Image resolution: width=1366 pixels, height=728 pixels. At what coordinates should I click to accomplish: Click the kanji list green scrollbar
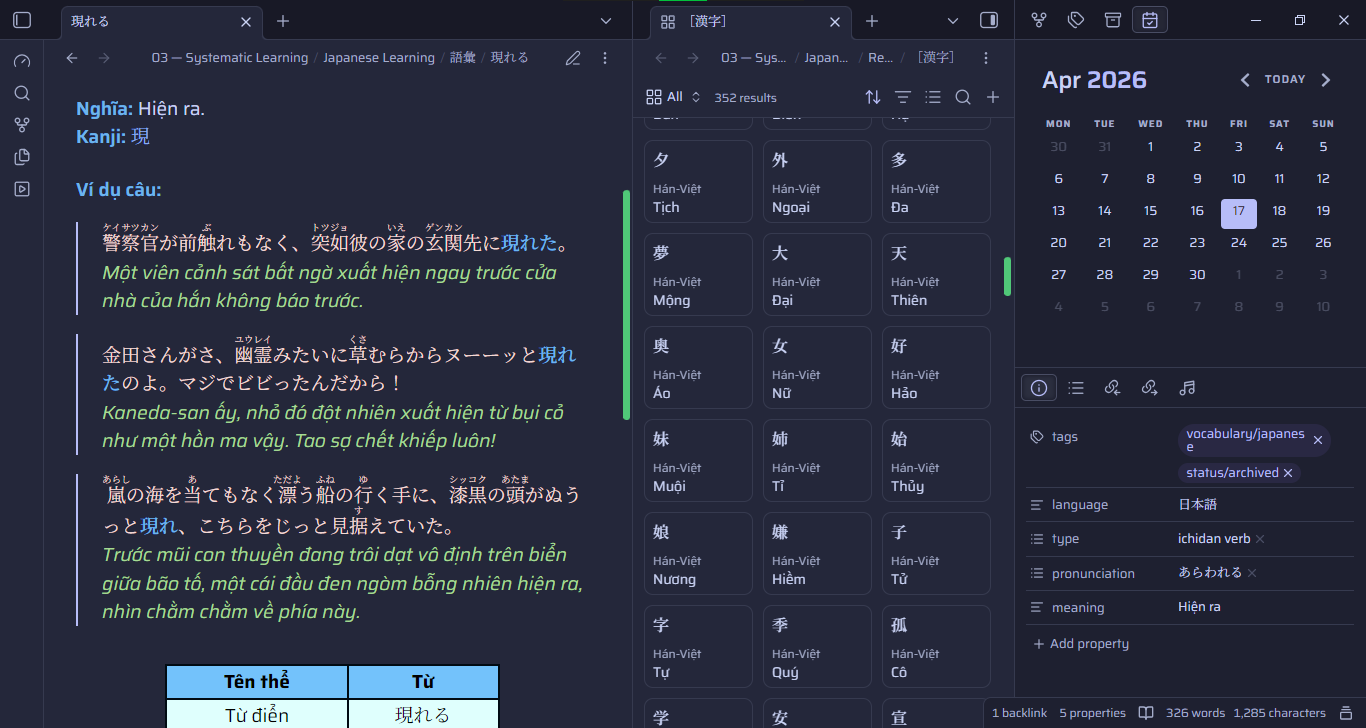pos(1007,276)
